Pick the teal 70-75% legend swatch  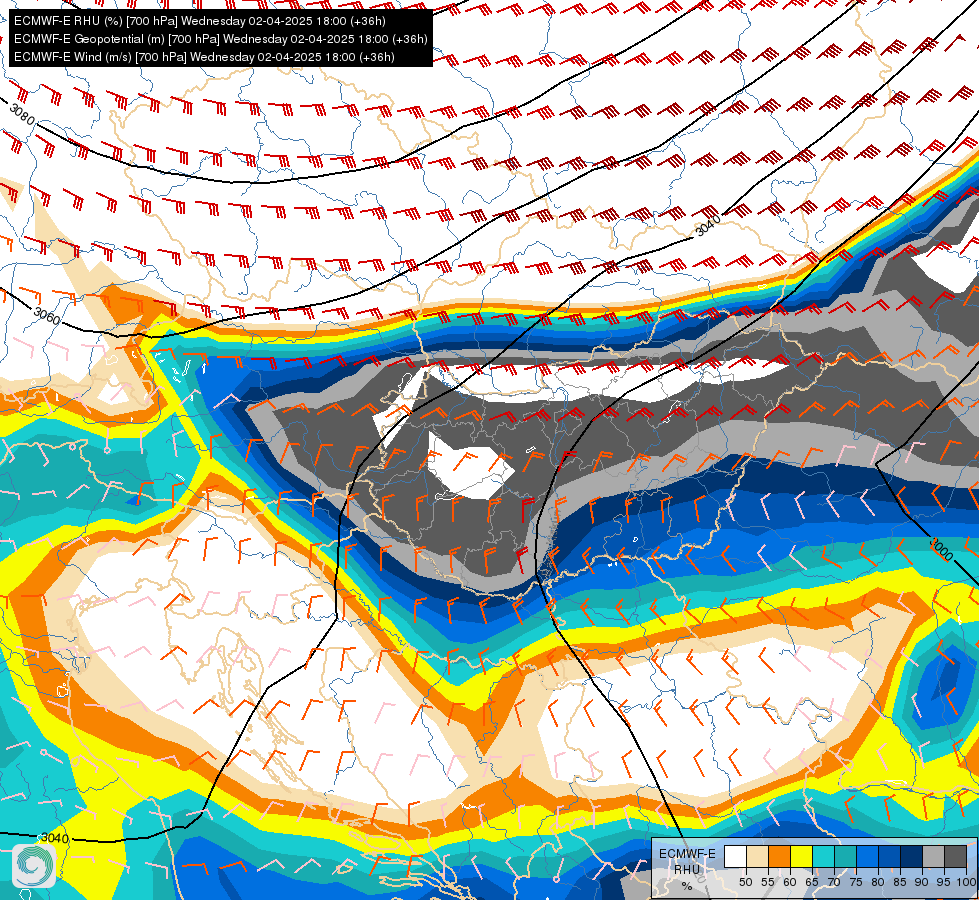click(846, 856)
